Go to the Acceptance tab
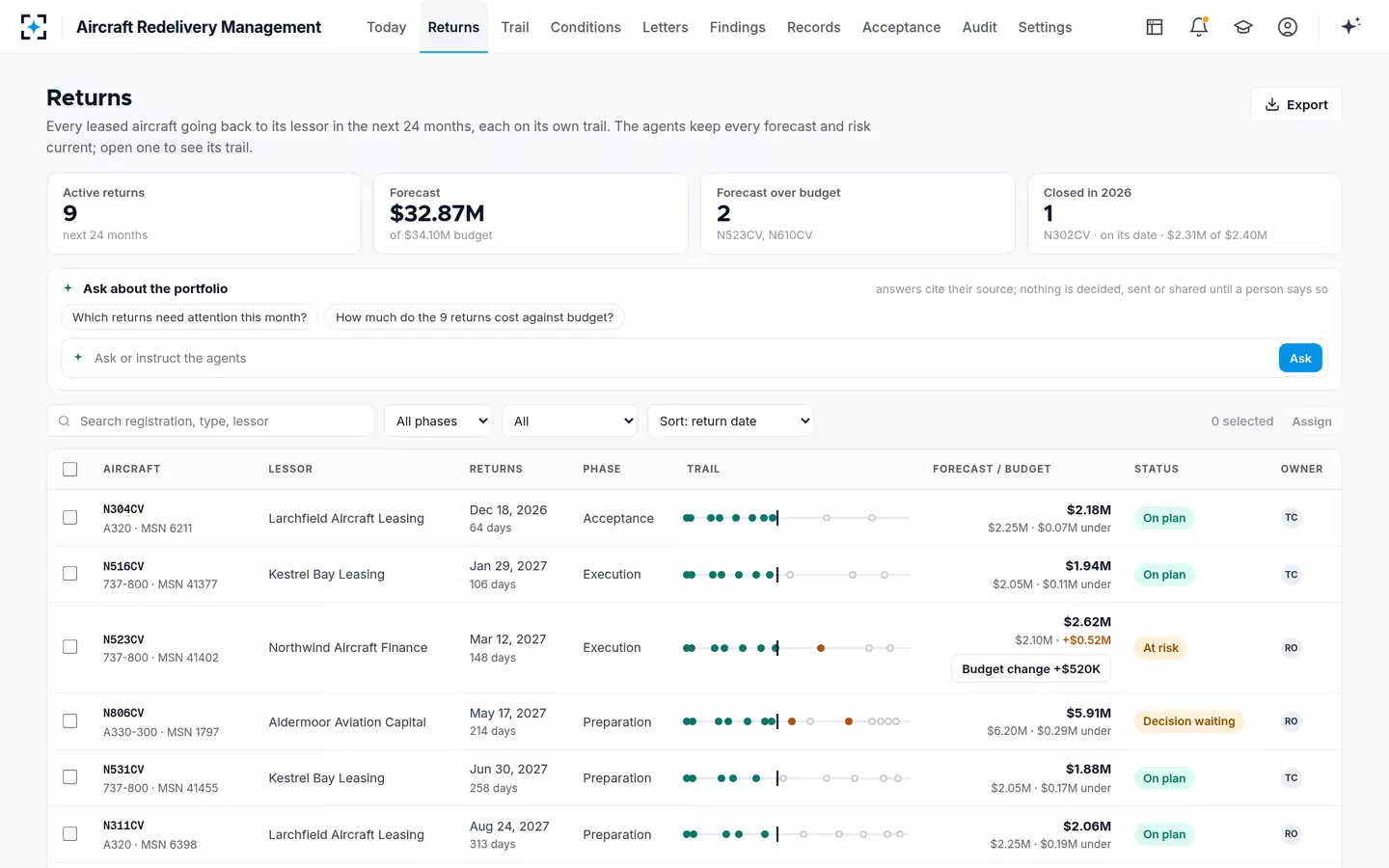 (x=901, y=27)
